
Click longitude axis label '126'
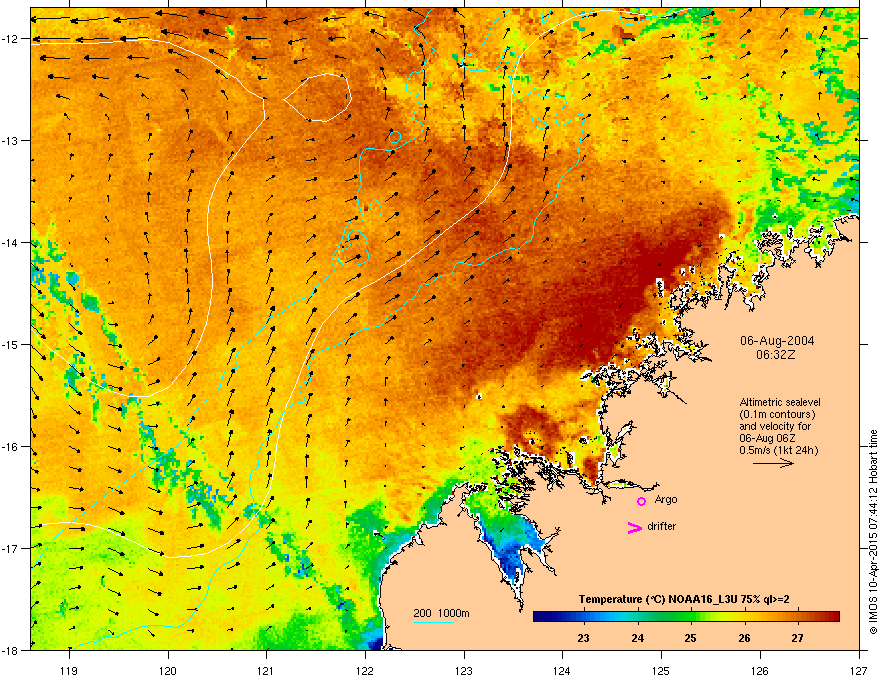[x=760, y=670]
